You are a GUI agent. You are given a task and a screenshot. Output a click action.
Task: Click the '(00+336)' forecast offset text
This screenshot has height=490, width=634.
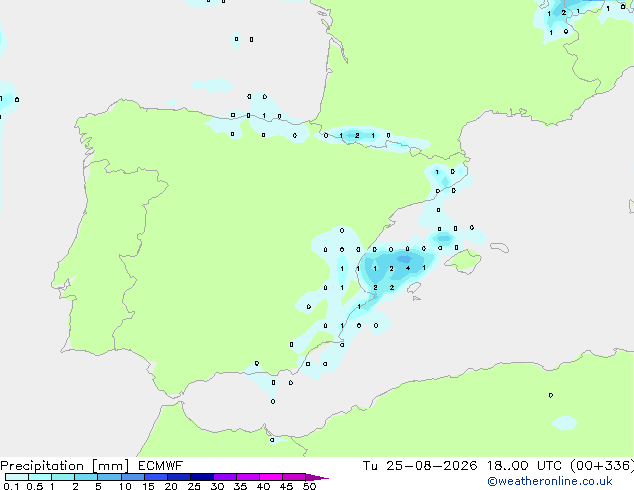pyautogui.click(x=602, y=466)
